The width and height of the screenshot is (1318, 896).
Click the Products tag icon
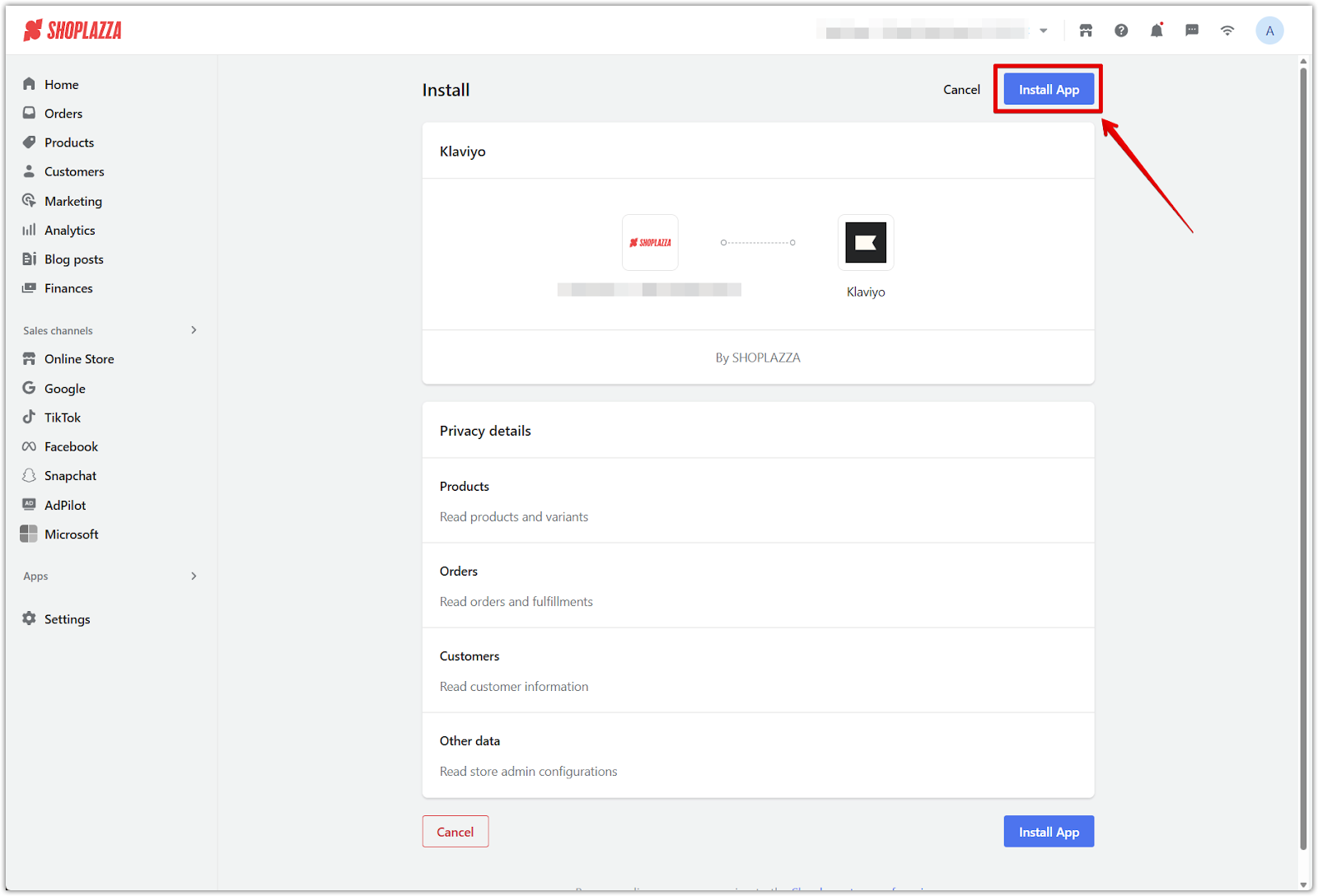pyautogui.click(x=30, y=142)
